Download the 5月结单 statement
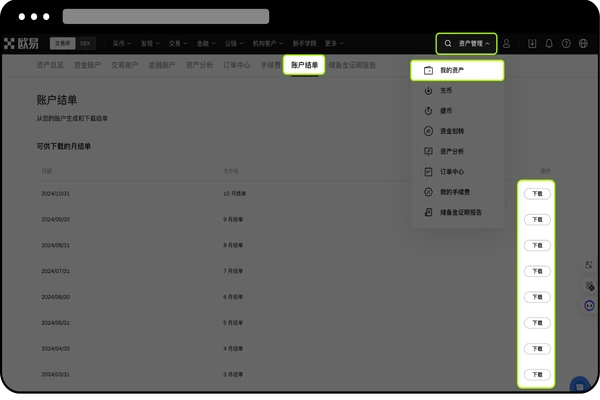This screenshot has height=400, width=600. (537, 323)
